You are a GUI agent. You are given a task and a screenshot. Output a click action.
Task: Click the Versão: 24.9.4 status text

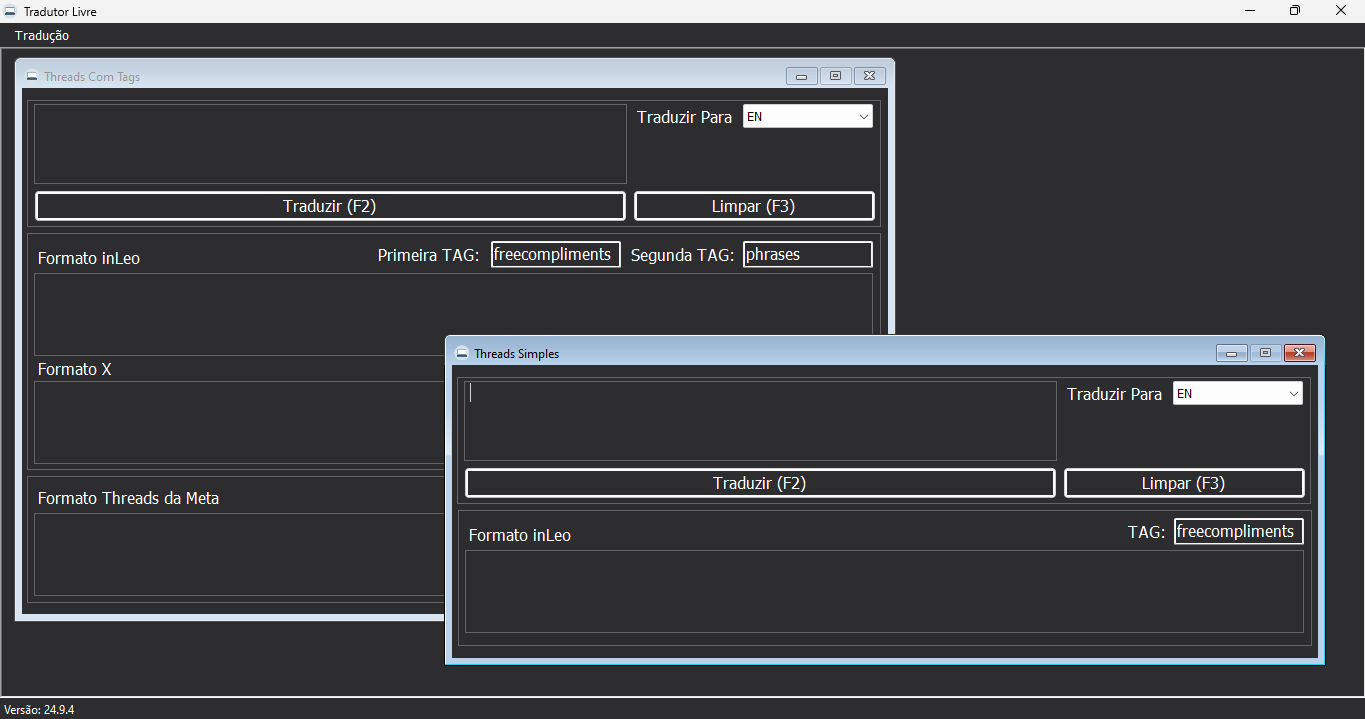[x=39, y=710]
